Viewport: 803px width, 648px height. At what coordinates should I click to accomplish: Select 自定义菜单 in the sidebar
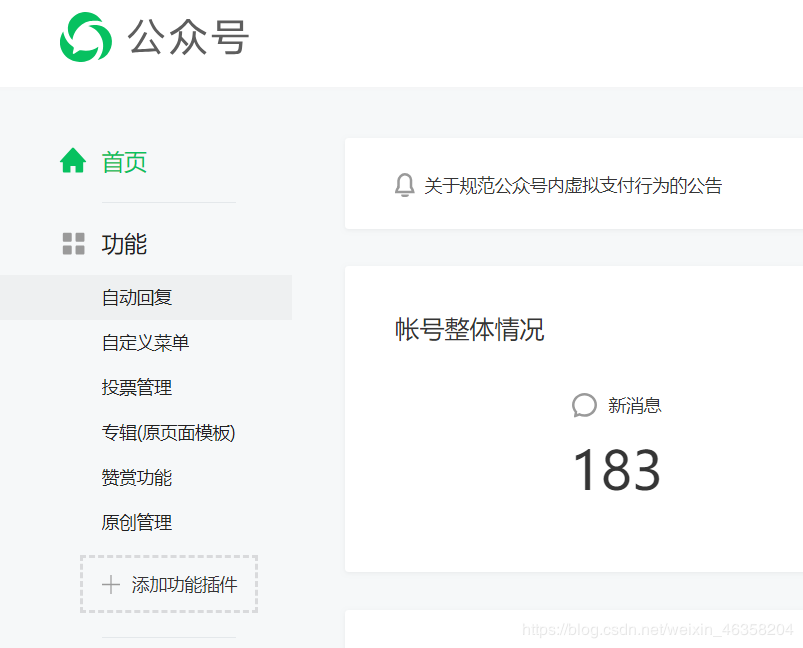coord(145,343)
